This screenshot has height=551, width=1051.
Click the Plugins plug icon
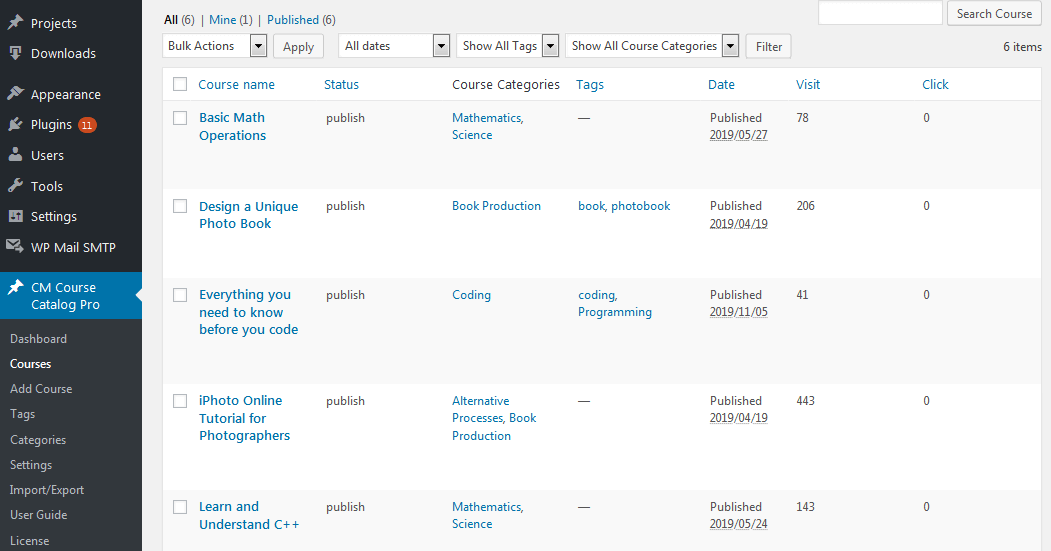(x=15, y=125)
